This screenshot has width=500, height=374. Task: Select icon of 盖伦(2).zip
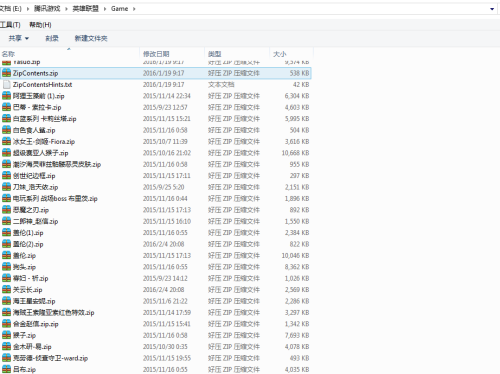point(6,244)
